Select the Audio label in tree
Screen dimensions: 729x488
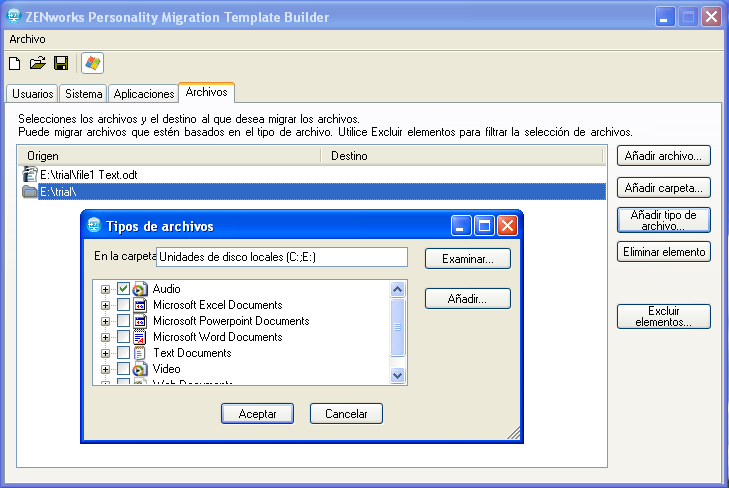(x=166, y=289)
